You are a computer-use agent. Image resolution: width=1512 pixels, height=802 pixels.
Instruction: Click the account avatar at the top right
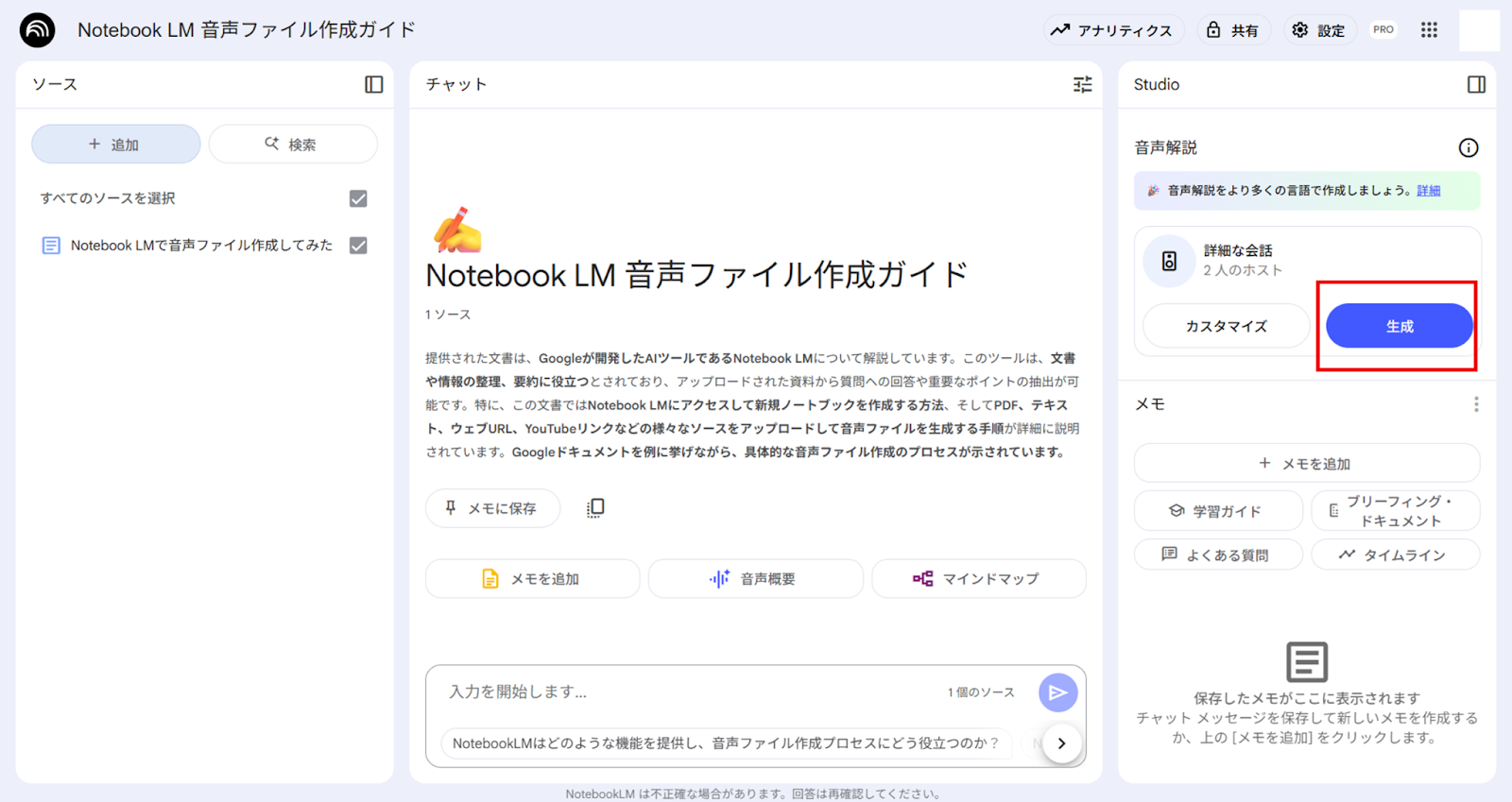[x=1479, y=30]
